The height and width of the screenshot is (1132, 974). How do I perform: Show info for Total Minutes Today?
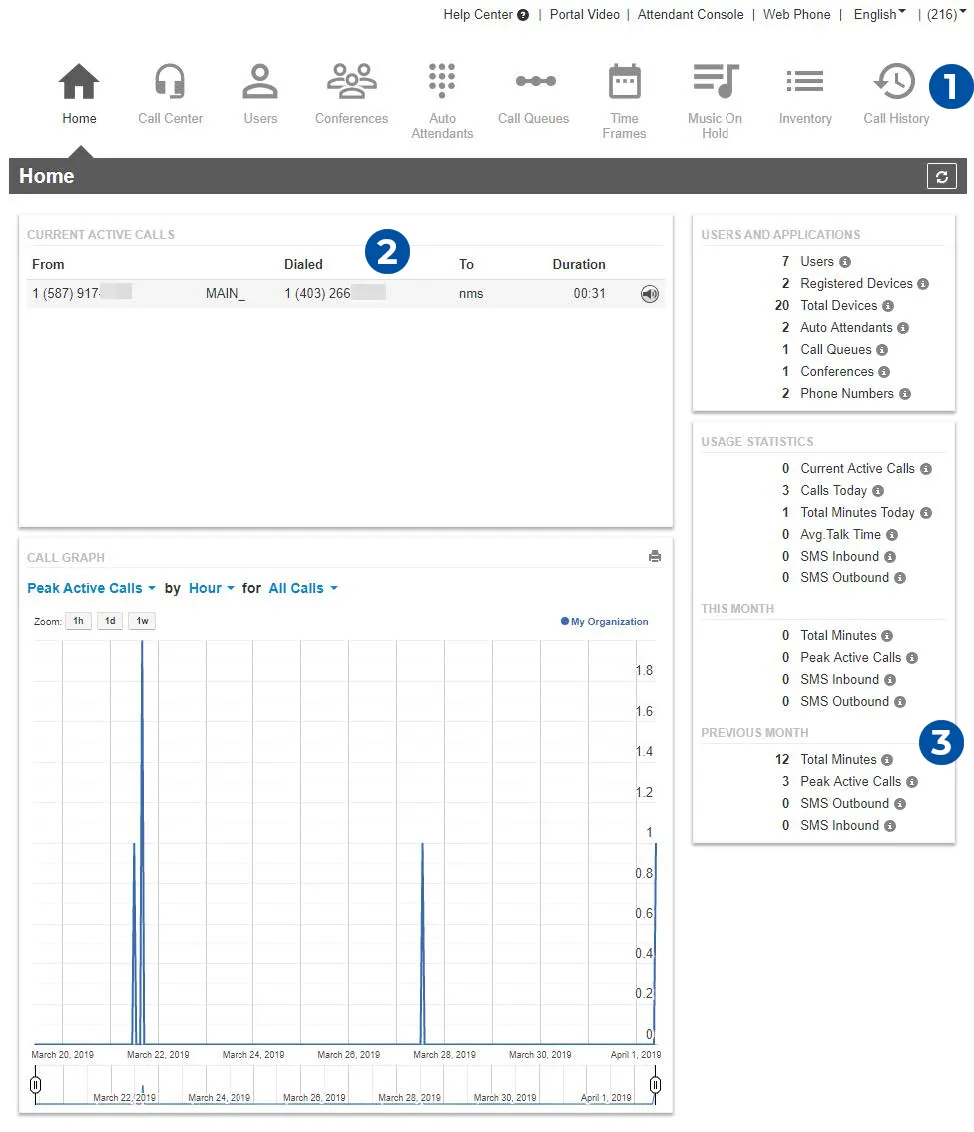coord(926,513)
